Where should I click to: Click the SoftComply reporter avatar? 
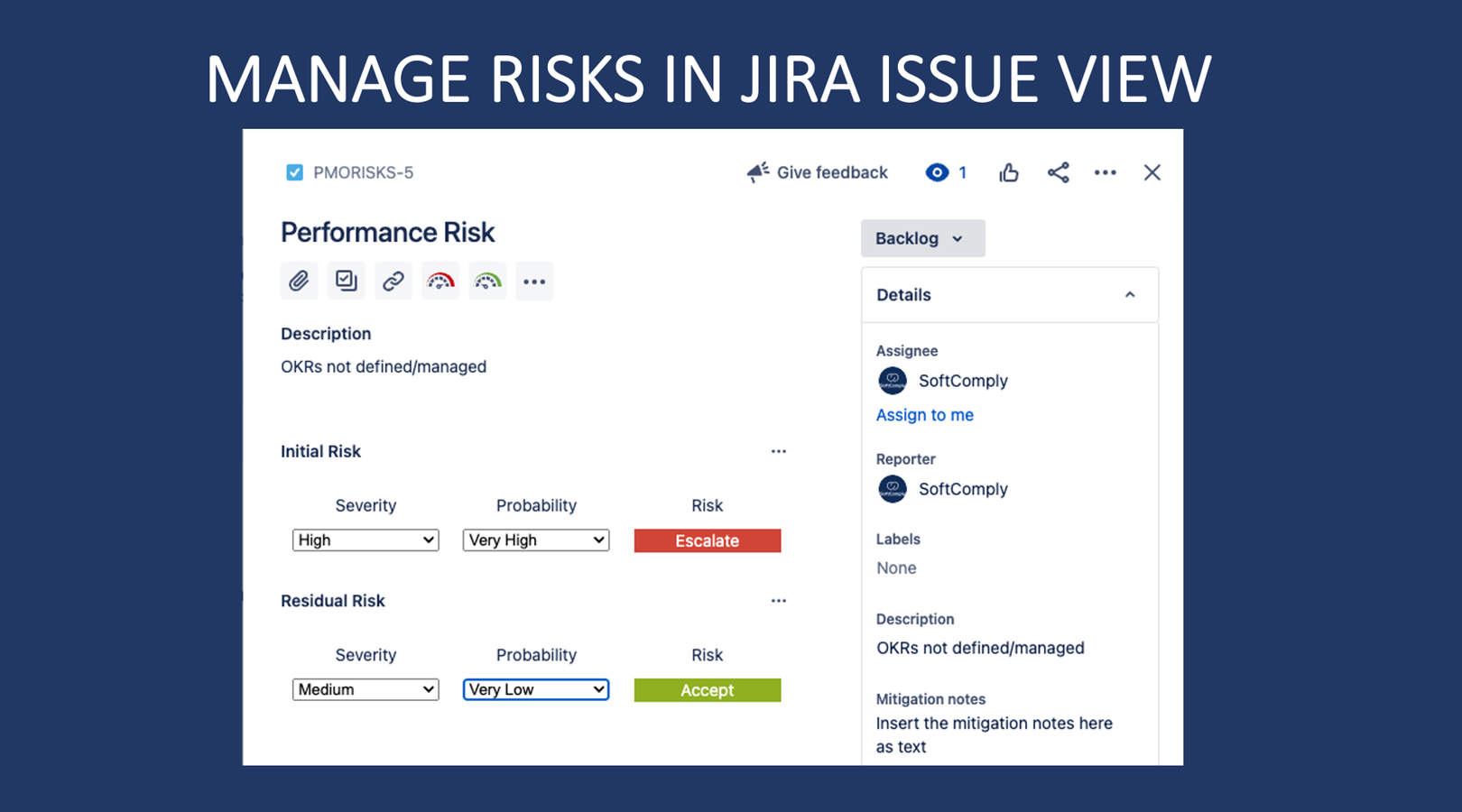[893, 489]
